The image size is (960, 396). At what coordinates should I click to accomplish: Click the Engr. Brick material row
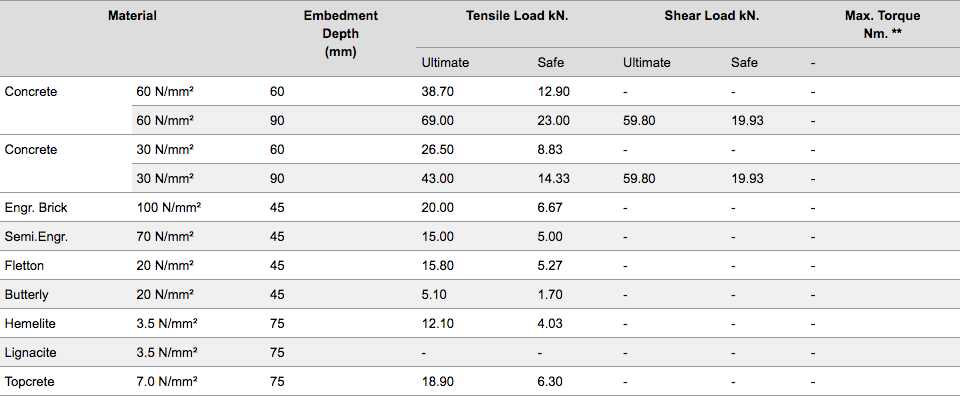click(480, 207)
